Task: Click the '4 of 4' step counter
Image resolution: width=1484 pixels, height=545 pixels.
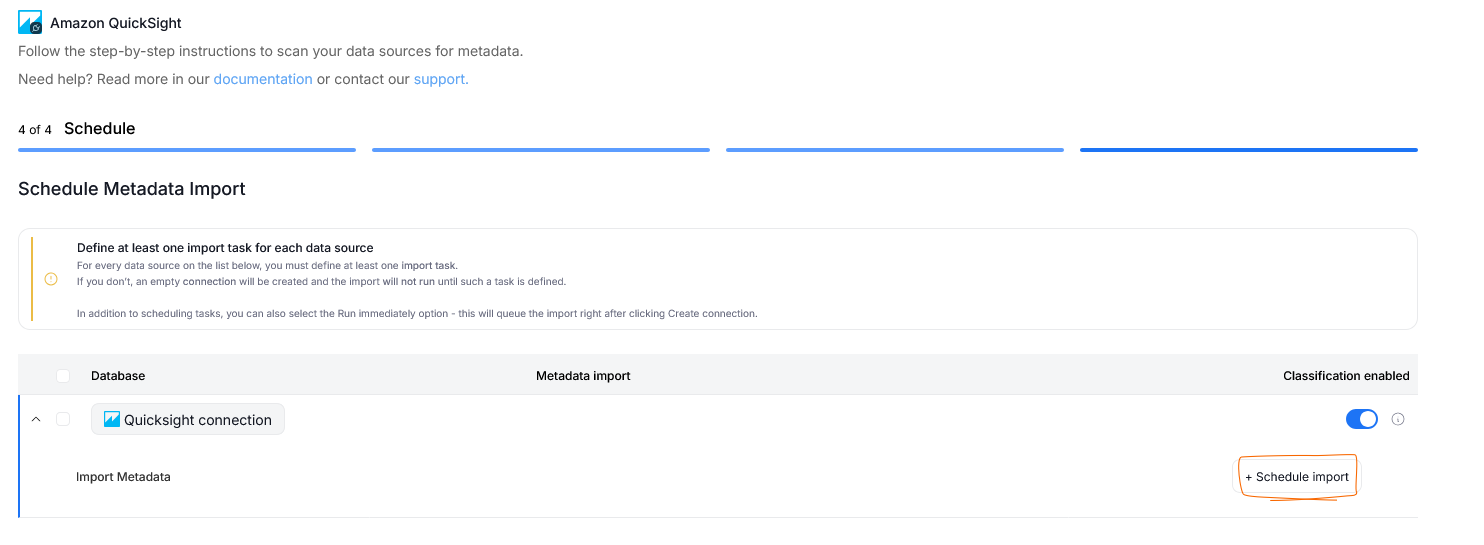Action: pyautogui.click(x=35, y=130)
